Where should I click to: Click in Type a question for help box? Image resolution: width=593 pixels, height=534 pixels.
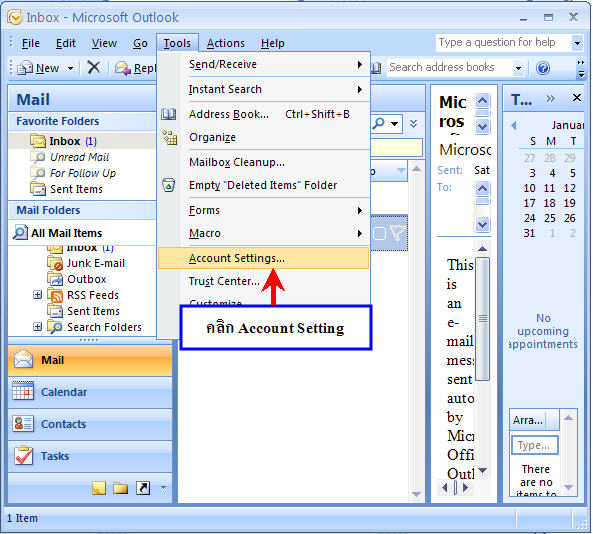[x=503, y=42]
